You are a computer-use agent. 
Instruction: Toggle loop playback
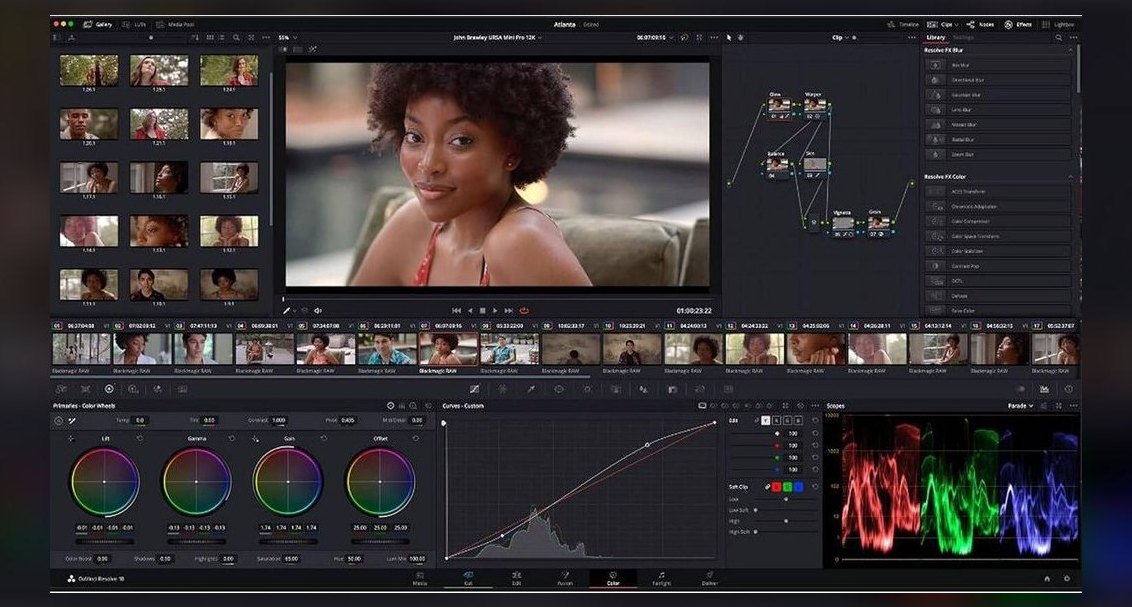coord(524,310)
